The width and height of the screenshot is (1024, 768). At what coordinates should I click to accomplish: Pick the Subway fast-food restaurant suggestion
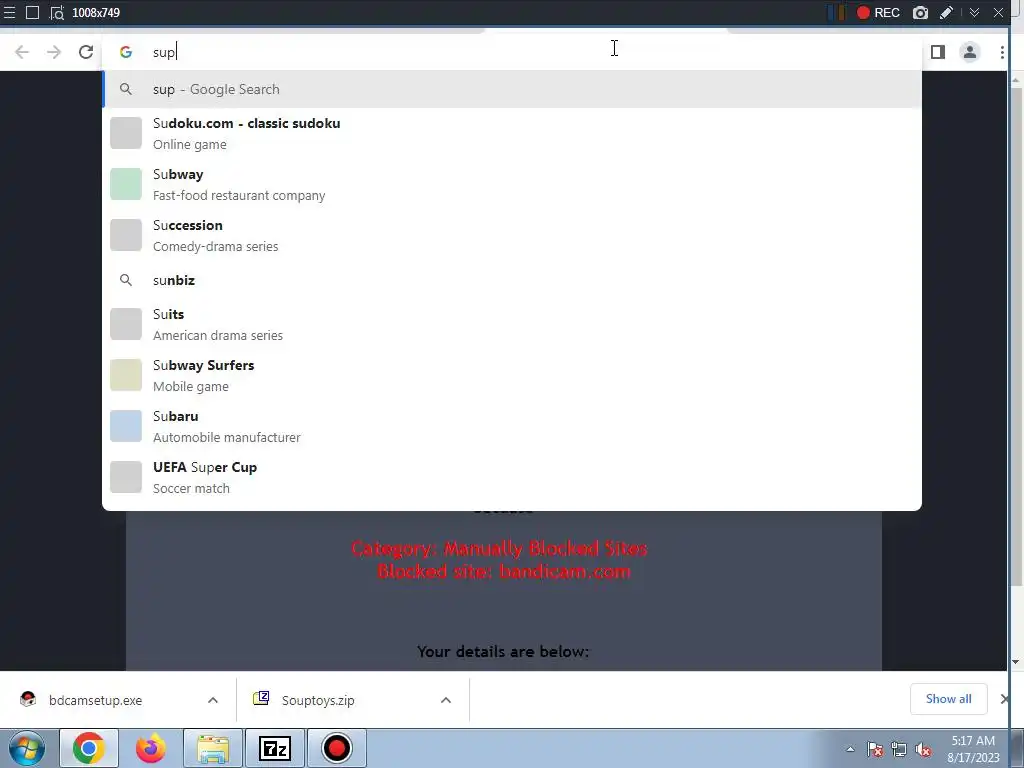tap(512, 184)
